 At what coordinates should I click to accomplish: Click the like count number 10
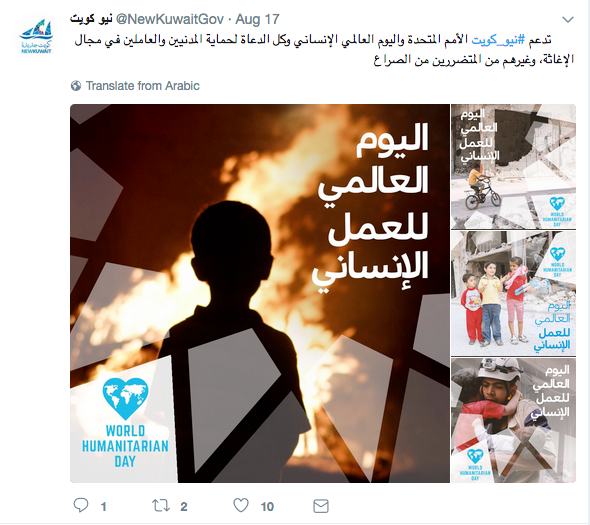coord(267,507)
